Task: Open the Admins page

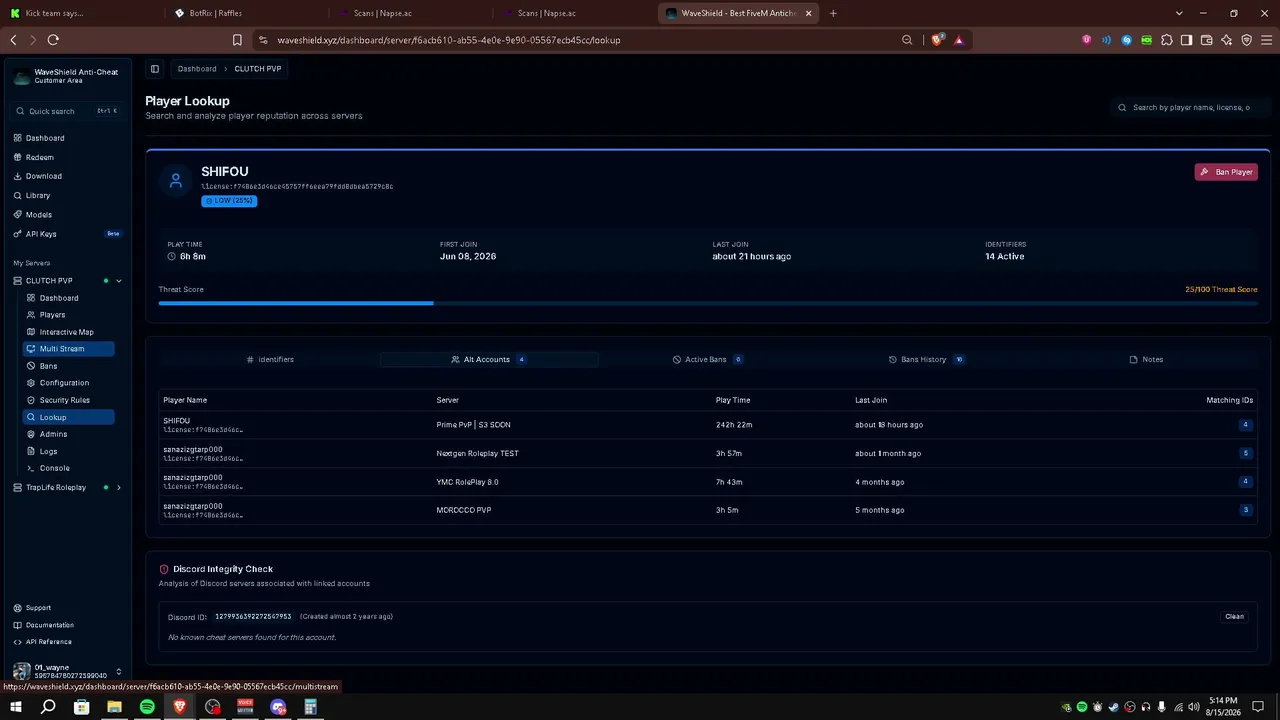Action: (53, 434)
